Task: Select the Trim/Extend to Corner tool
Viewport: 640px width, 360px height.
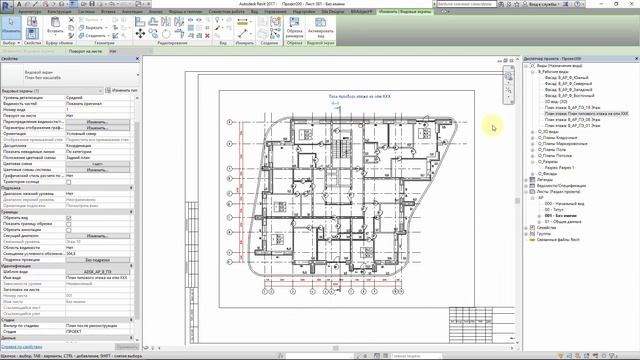Action: pyautogui.click(x=179, y=34)
